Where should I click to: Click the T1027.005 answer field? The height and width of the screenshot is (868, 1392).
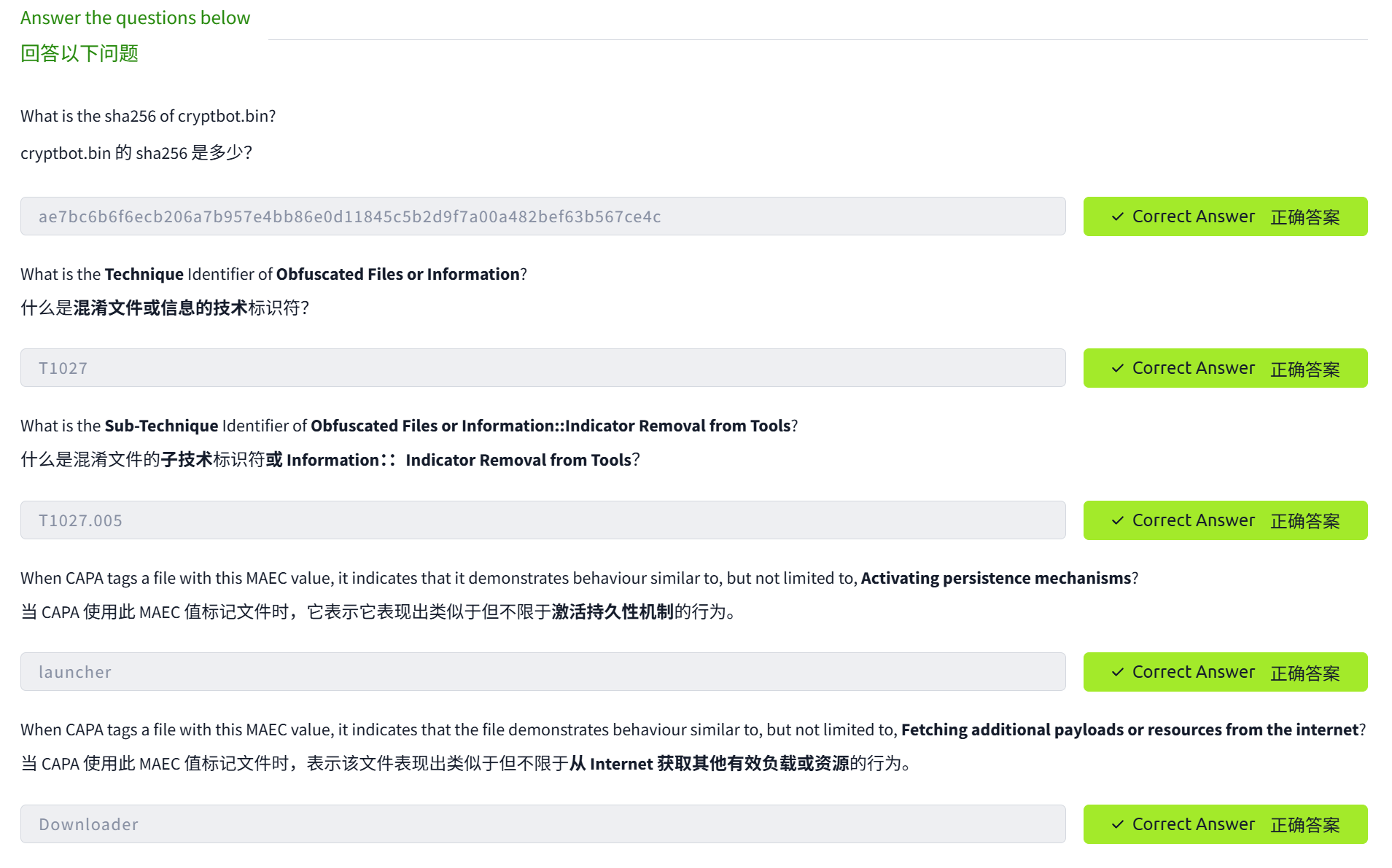click(x=543, y=520)
